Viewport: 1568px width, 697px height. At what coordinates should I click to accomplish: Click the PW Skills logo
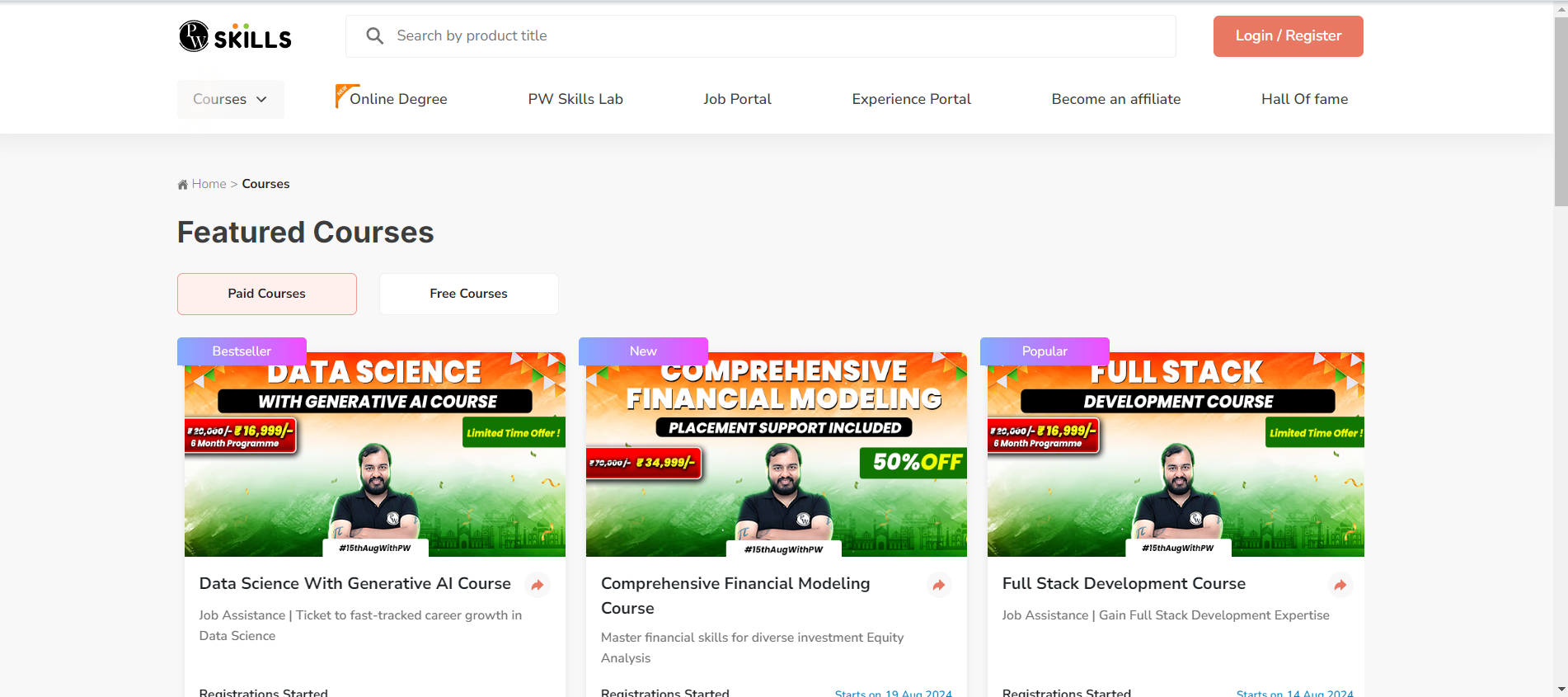[x=235, y=36]
